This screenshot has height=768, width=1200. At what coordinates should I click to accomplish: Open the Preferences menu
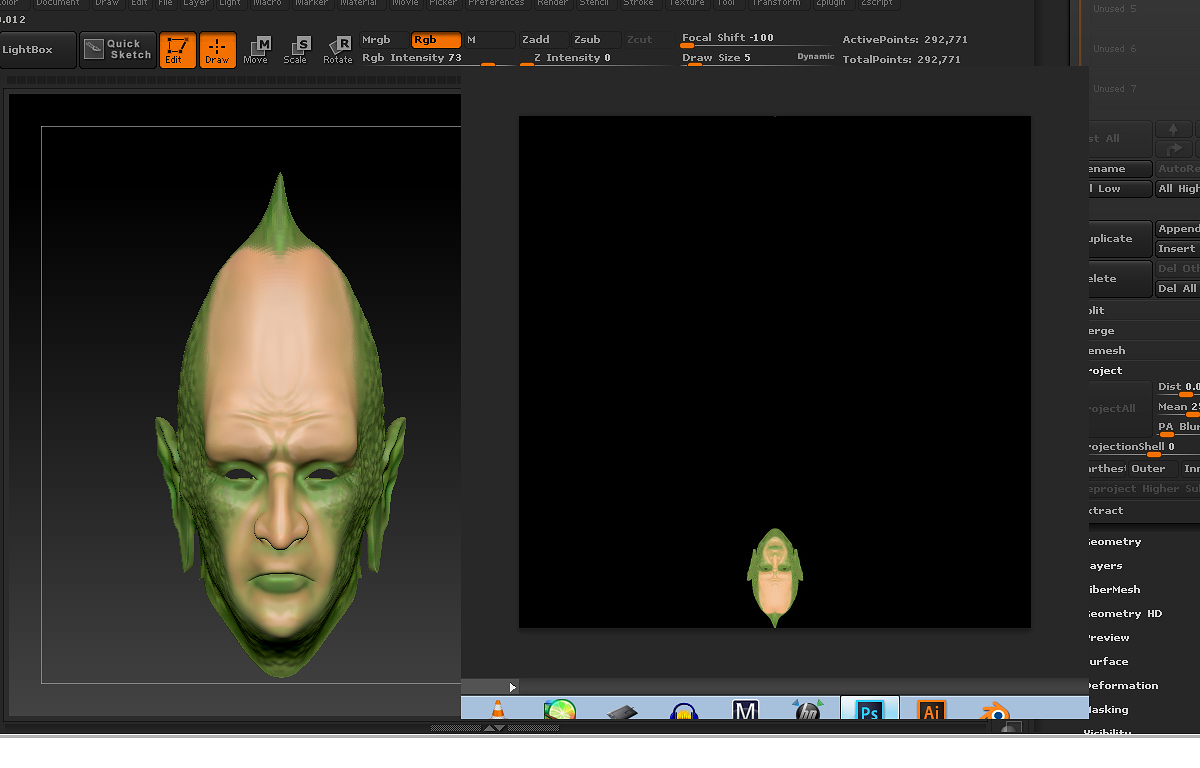coord(496,4)
